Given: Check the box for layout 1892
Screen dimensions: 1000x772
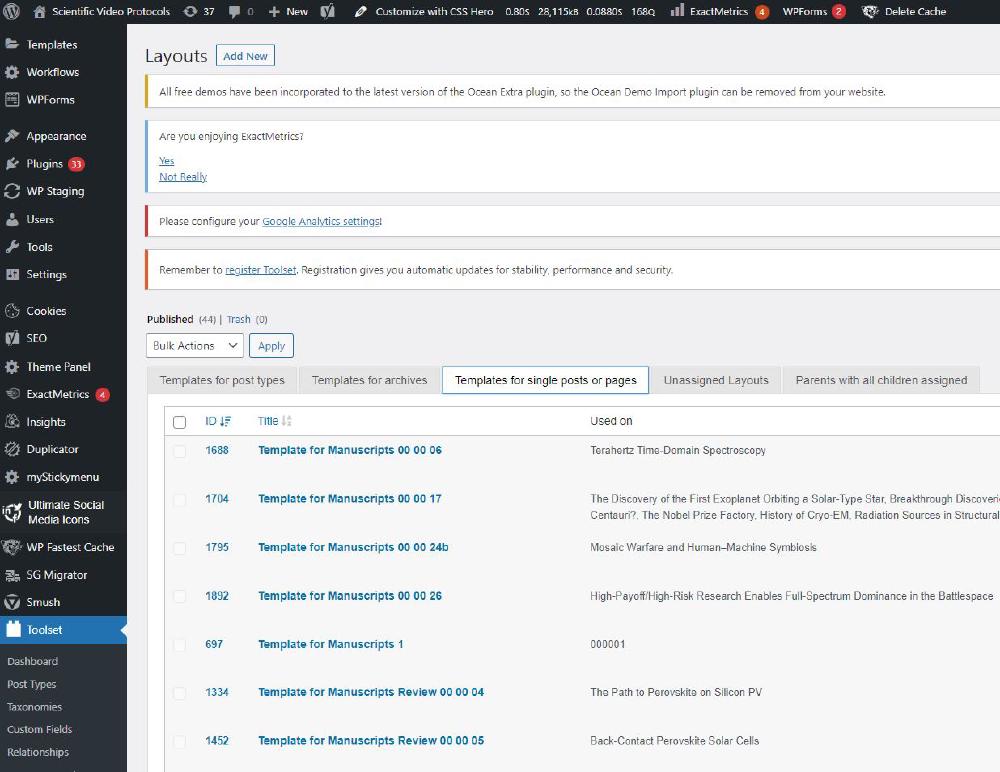Looking at the screenshot, I should coord(180,597).
